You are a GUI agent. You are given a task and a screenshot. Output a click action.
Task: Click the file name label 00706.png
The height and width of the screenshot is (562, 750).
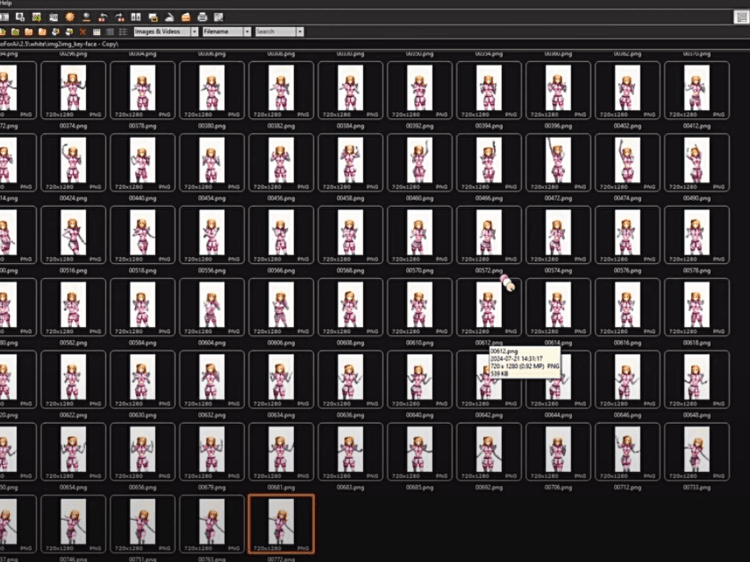coord(558,487)
